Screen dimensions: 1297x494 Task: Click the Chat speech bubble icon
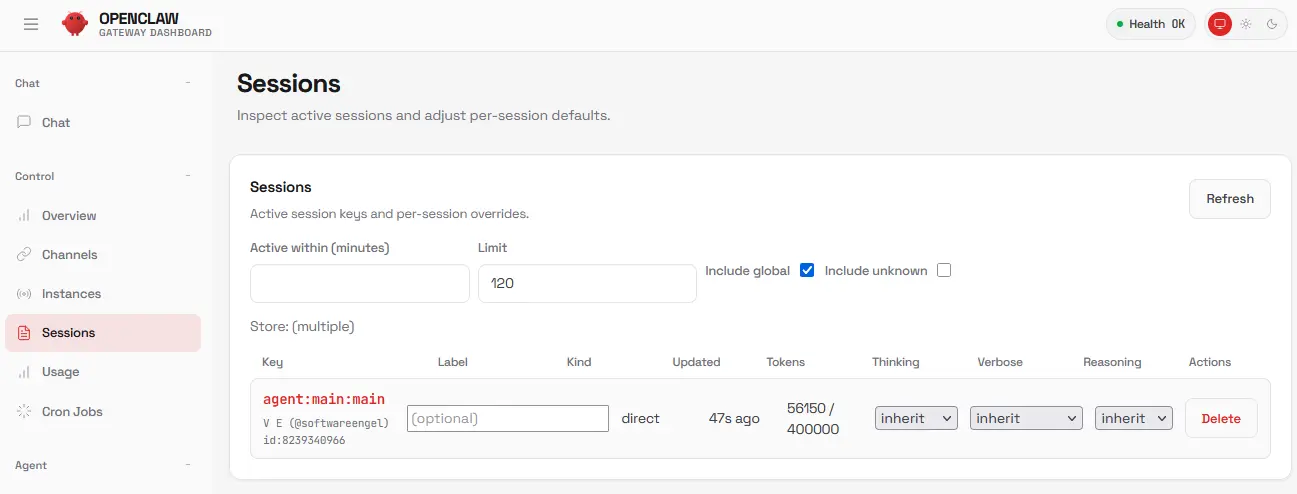(x=24, y=122)
